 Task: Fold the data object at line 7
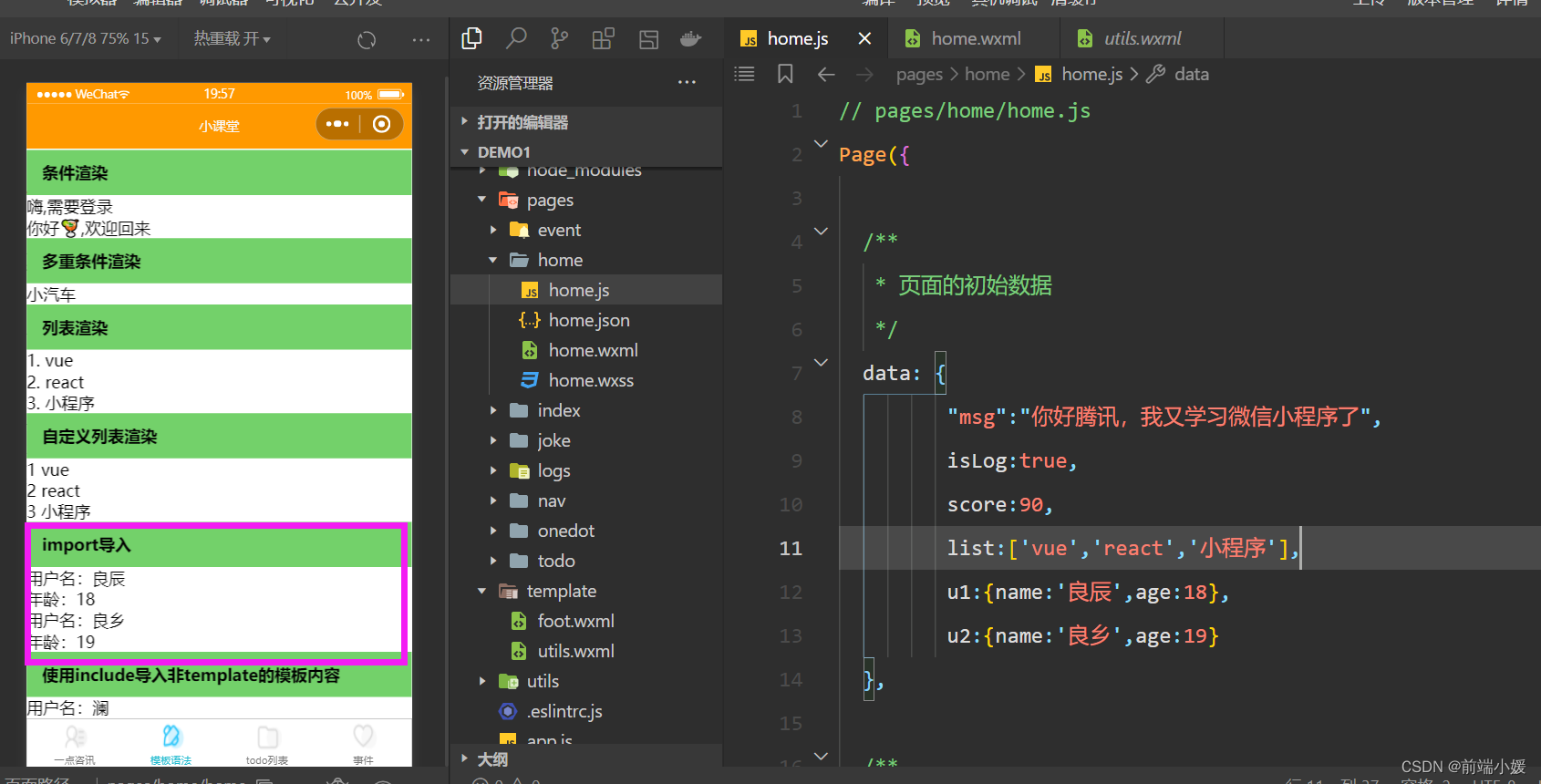tap(821, 362)
